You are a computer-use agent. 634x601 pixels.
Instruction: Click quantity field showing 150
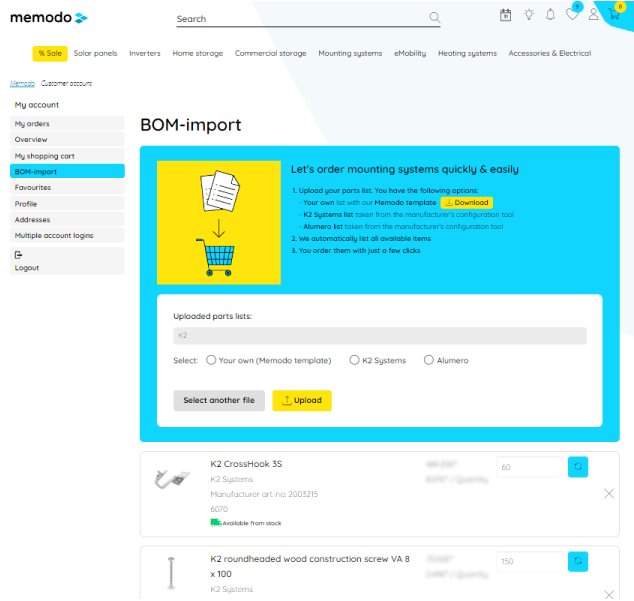(531, 561)
